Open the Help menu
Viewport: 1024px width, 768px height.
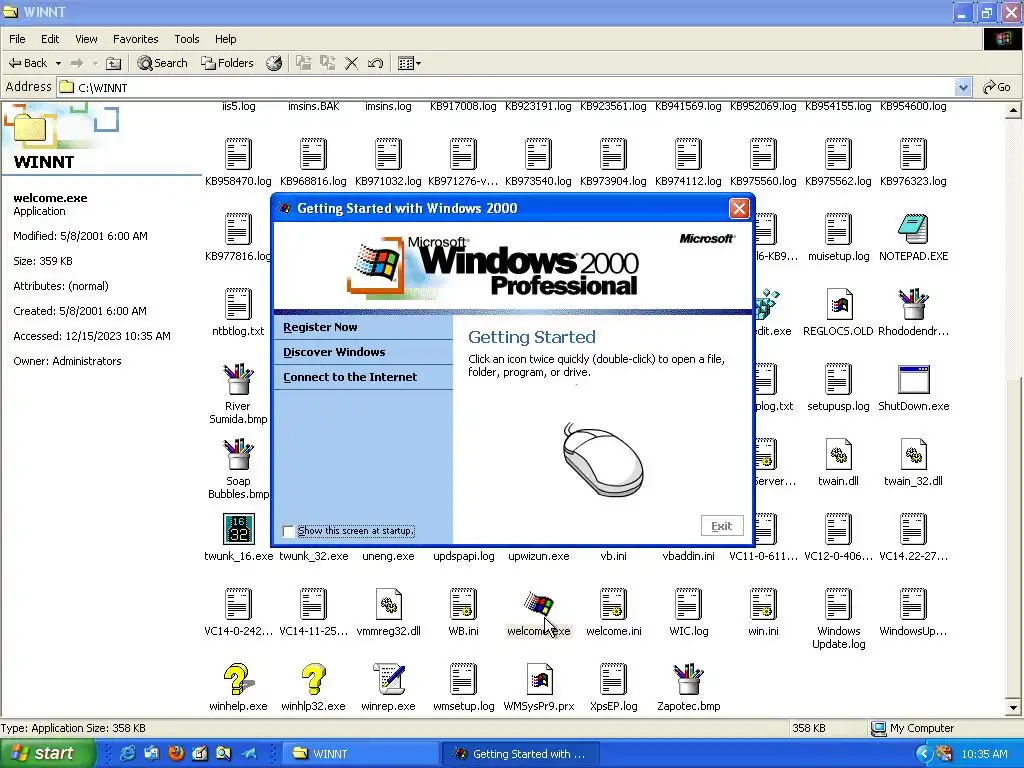(225, 39)
